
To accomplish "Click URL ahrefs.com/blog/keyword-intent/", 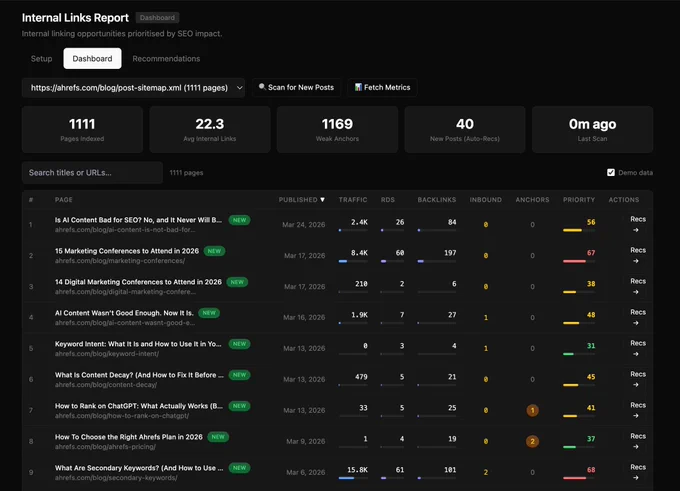I will click(x=107, y=354).
